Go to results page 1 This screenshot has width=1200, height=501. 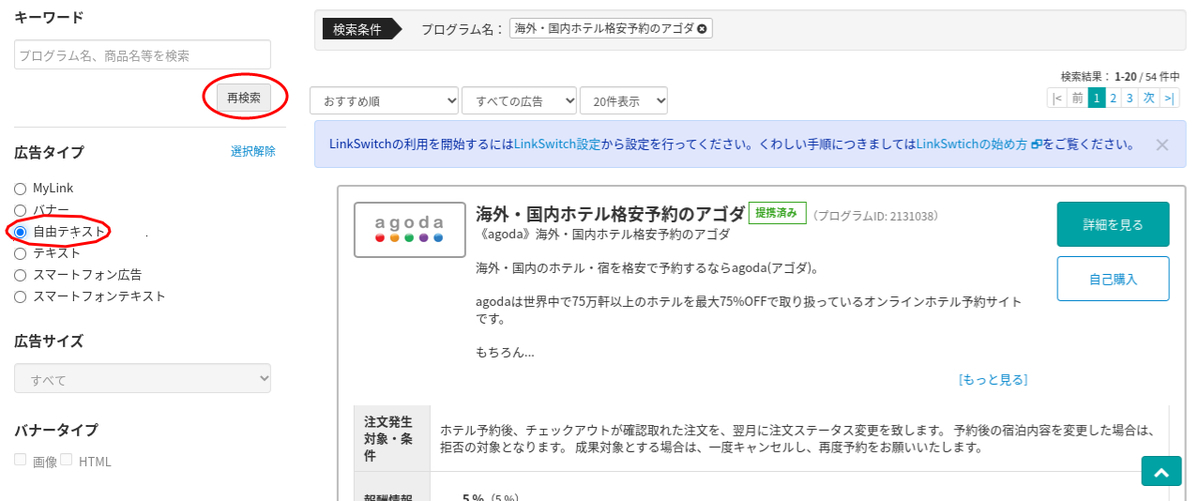tap(1096, 98)
